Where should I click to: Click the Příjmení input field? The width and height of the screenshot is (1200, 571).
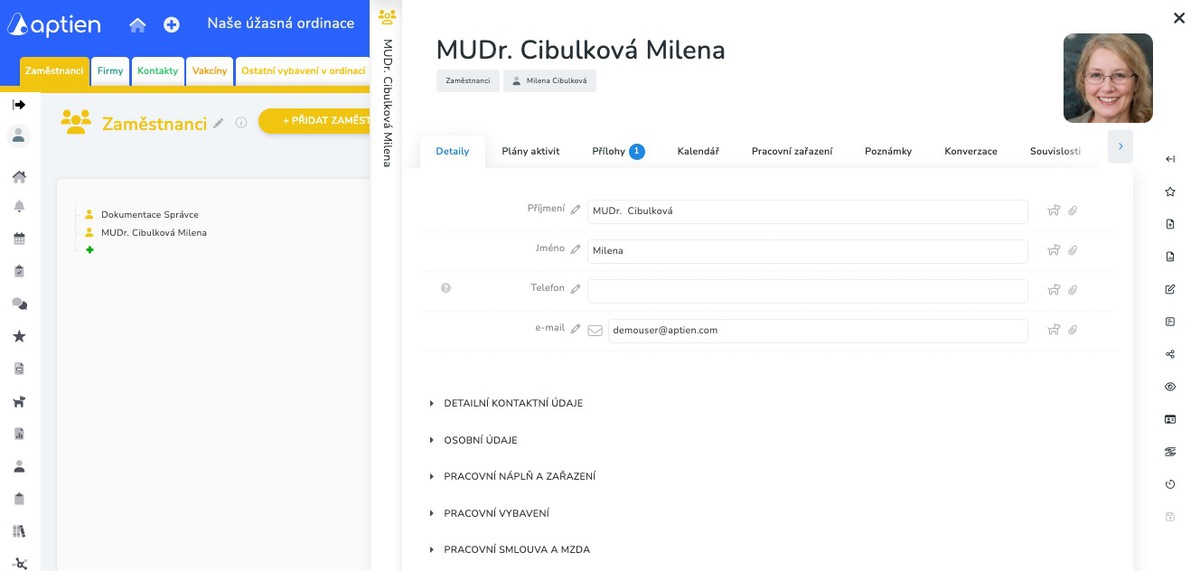click(807, 211)
